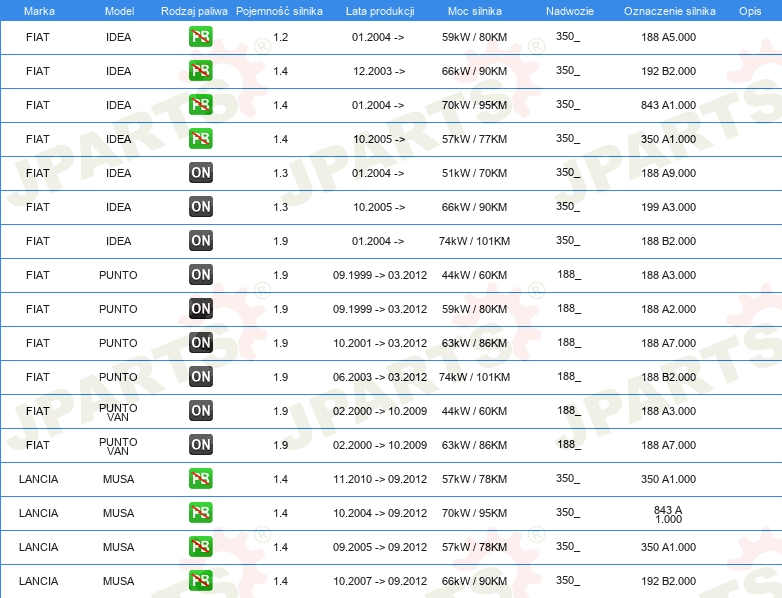Click the Oznaczenie silnika column header
Image resolution: width=782 pixels, height=598 pixels.
(x=669, y=11)
